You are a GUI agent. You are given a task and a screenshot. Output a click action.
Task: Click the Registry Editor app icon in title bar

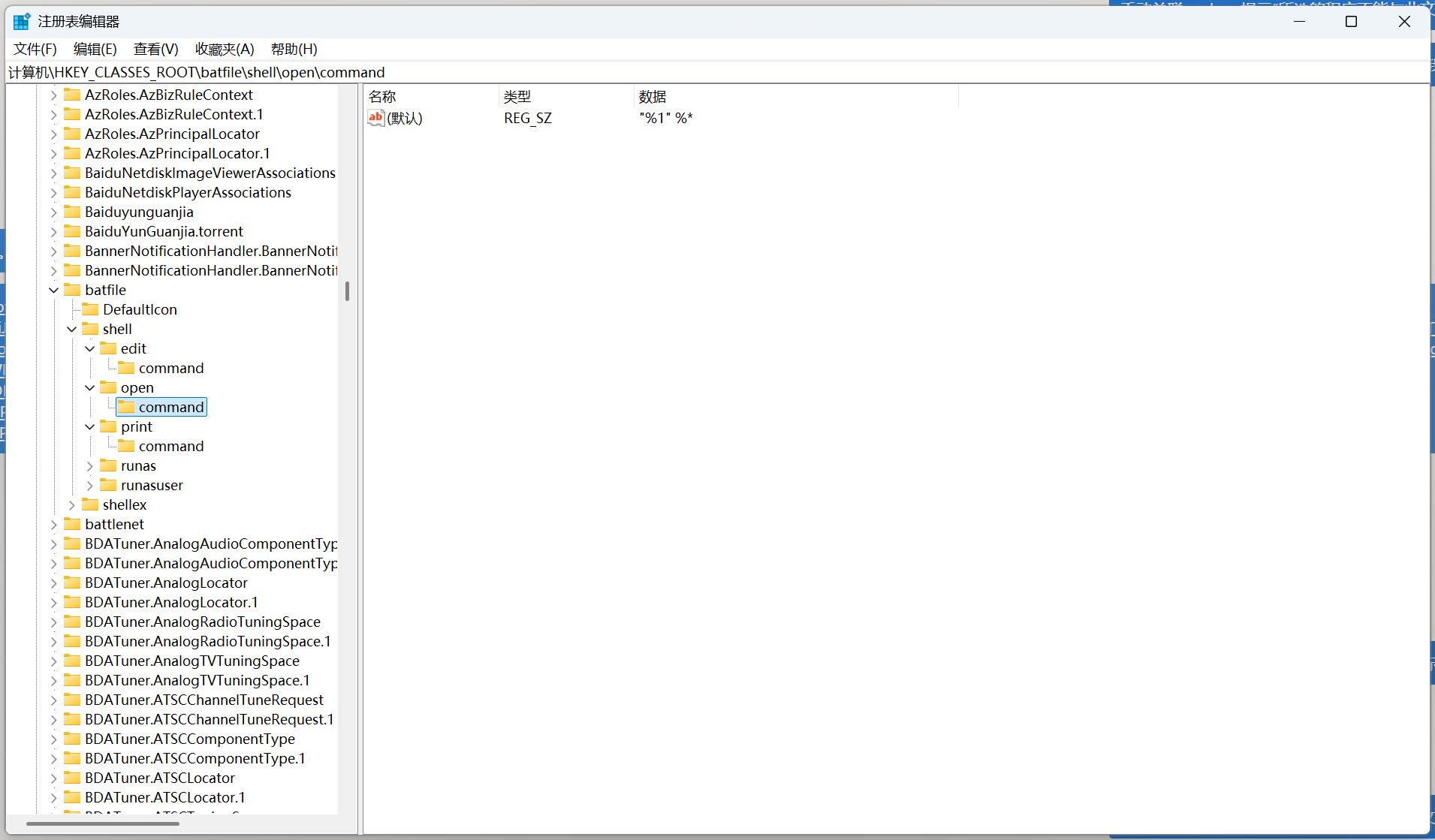22,21
